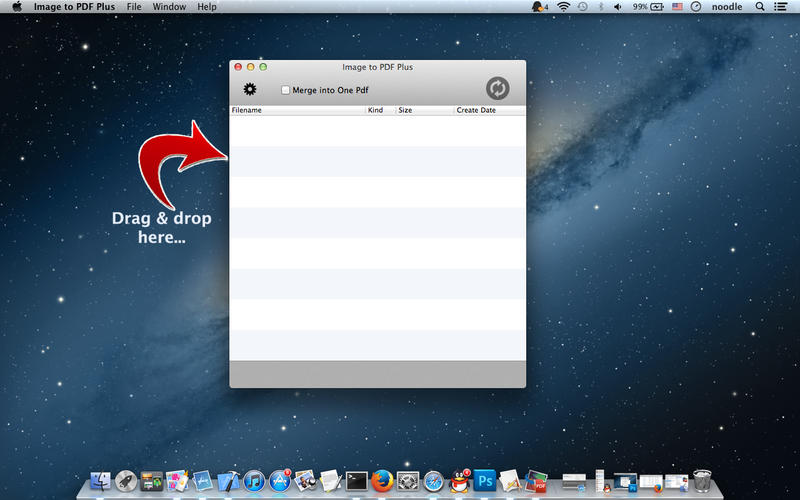Open iTunes from the Dock

tap(254, 481)
